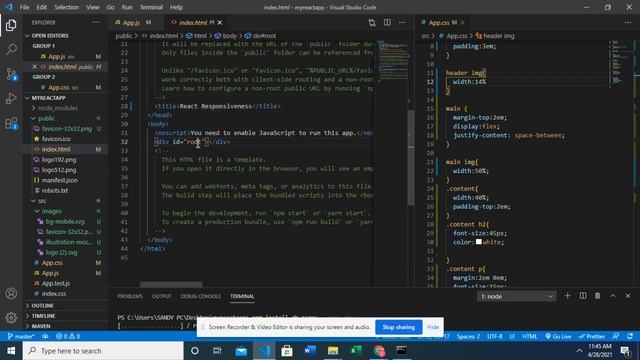Open index.css in the explorer
The height and width of the screenshot is (360, 640).
[x=54, y=293]
